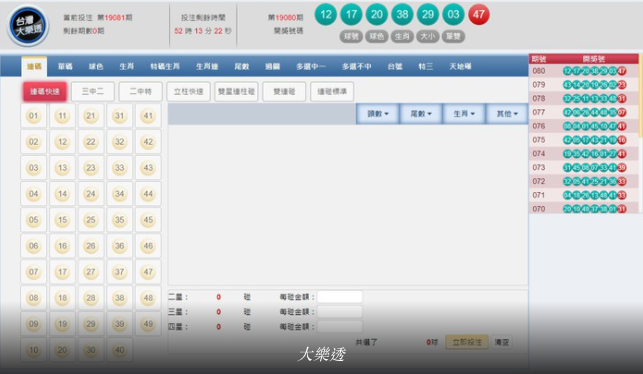
Task: Show draw results by 單雙
Action: pos(453,36)
